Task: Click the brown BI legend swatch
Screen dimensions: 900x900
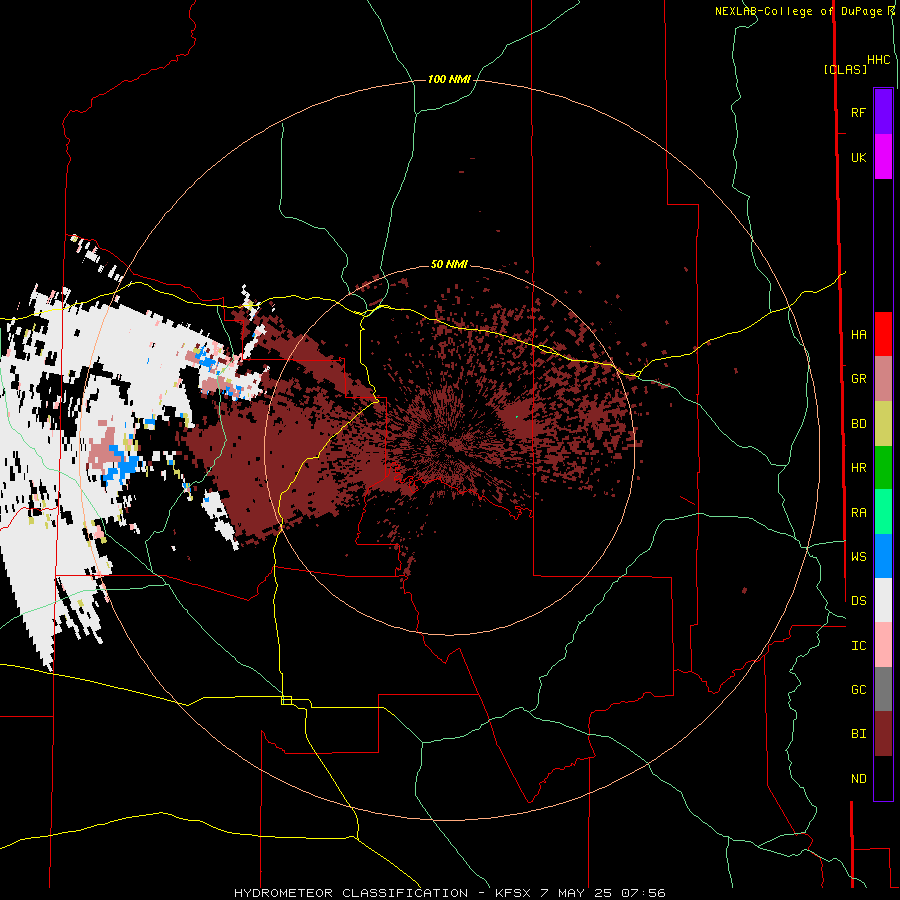Action: [883, 734]
